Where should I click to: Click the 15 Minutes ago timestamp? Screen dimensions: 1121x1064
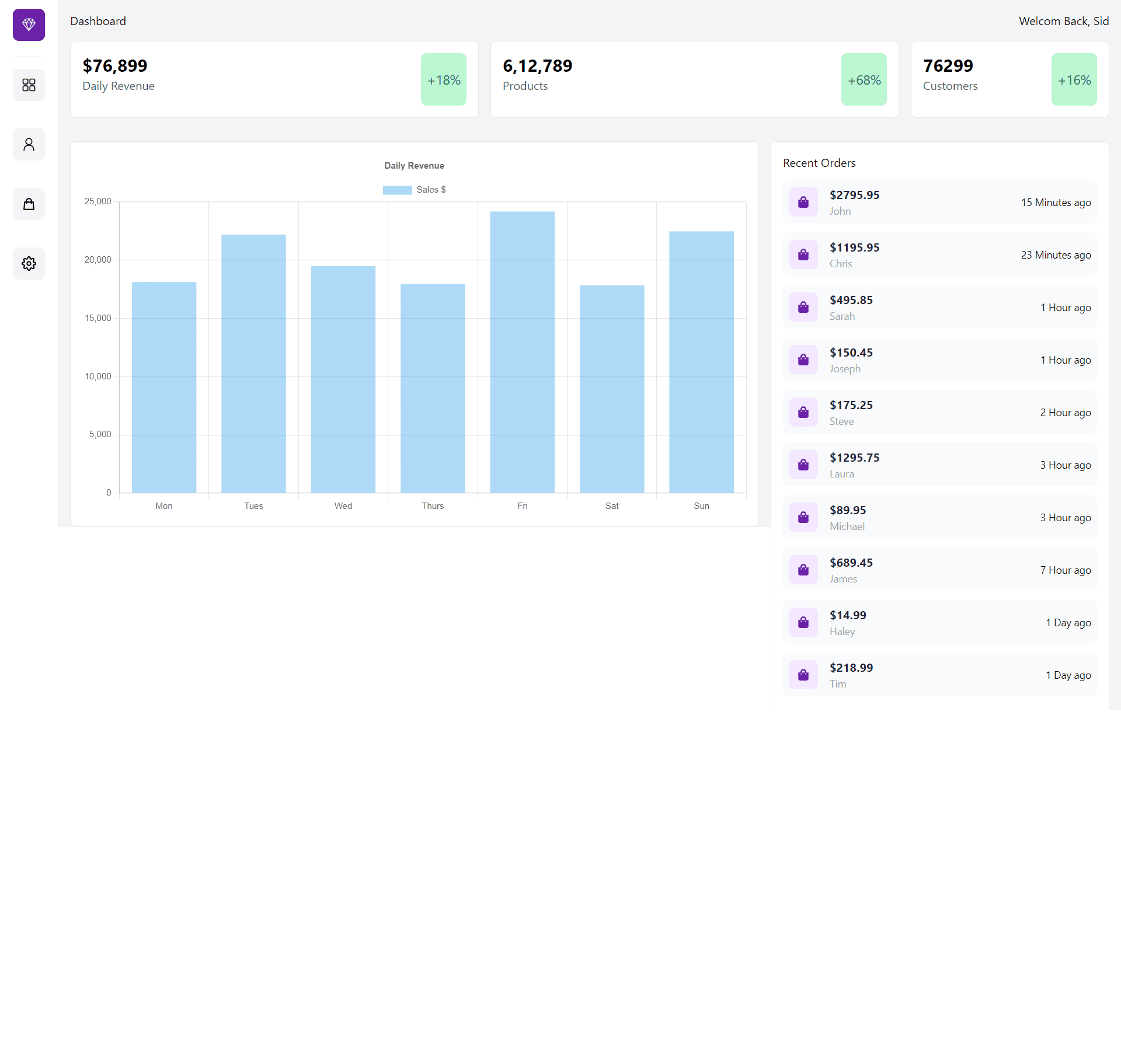coord(1056,203)
